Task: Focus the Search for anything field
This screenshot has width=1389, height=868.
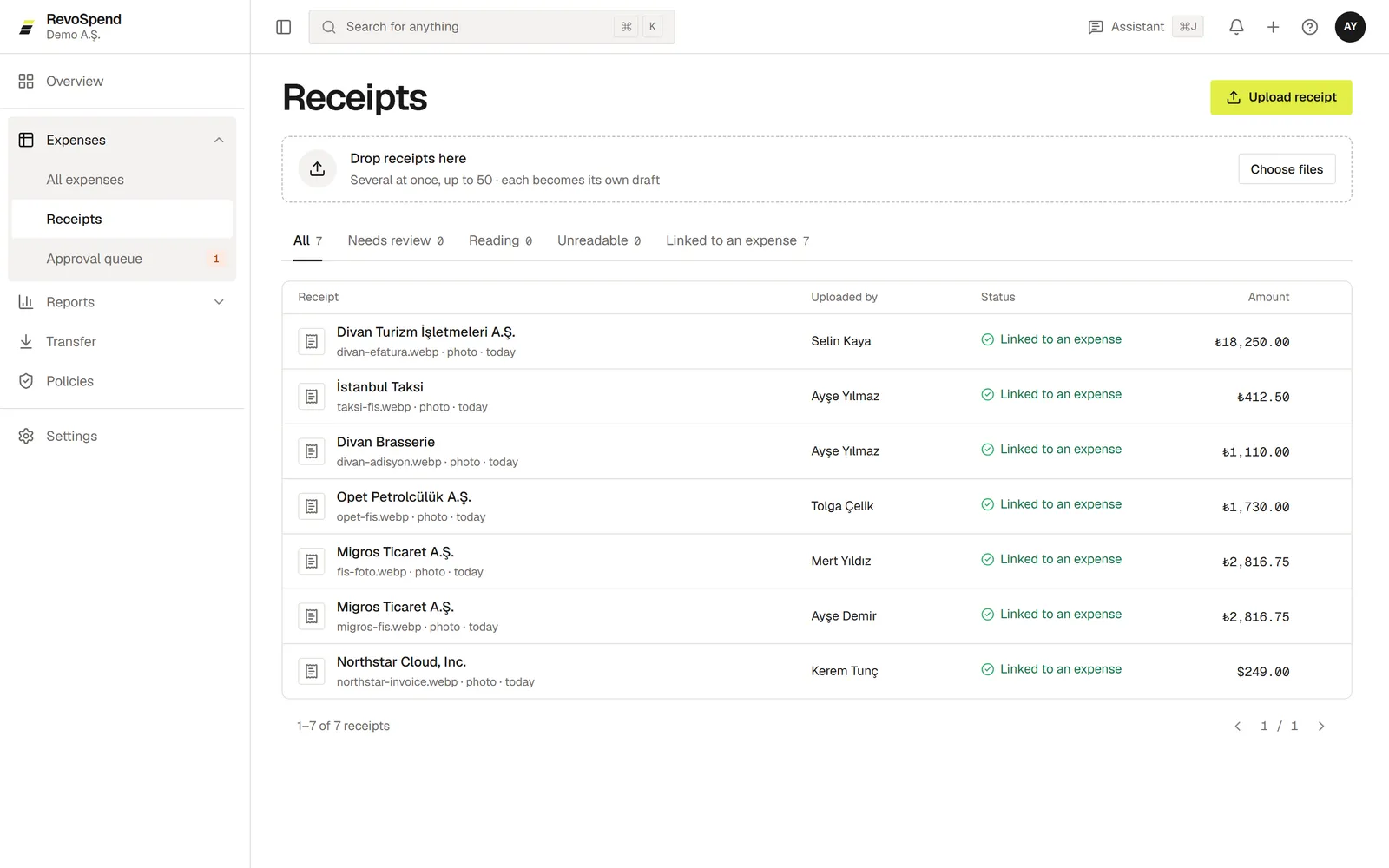Action: (x=491, y=27)
